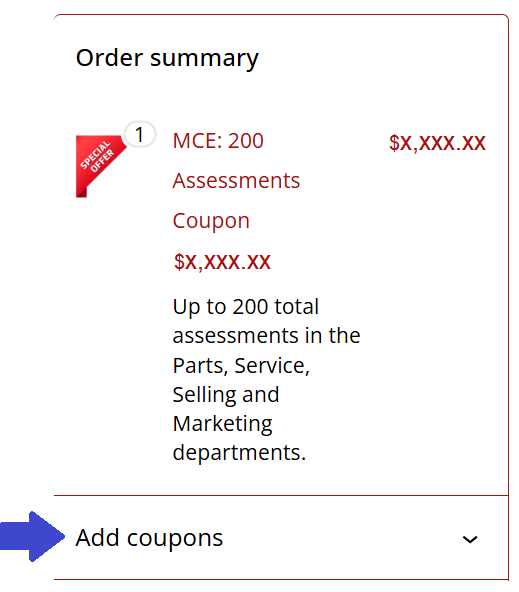Open the MCE: 200 product link

click(218, 141)
